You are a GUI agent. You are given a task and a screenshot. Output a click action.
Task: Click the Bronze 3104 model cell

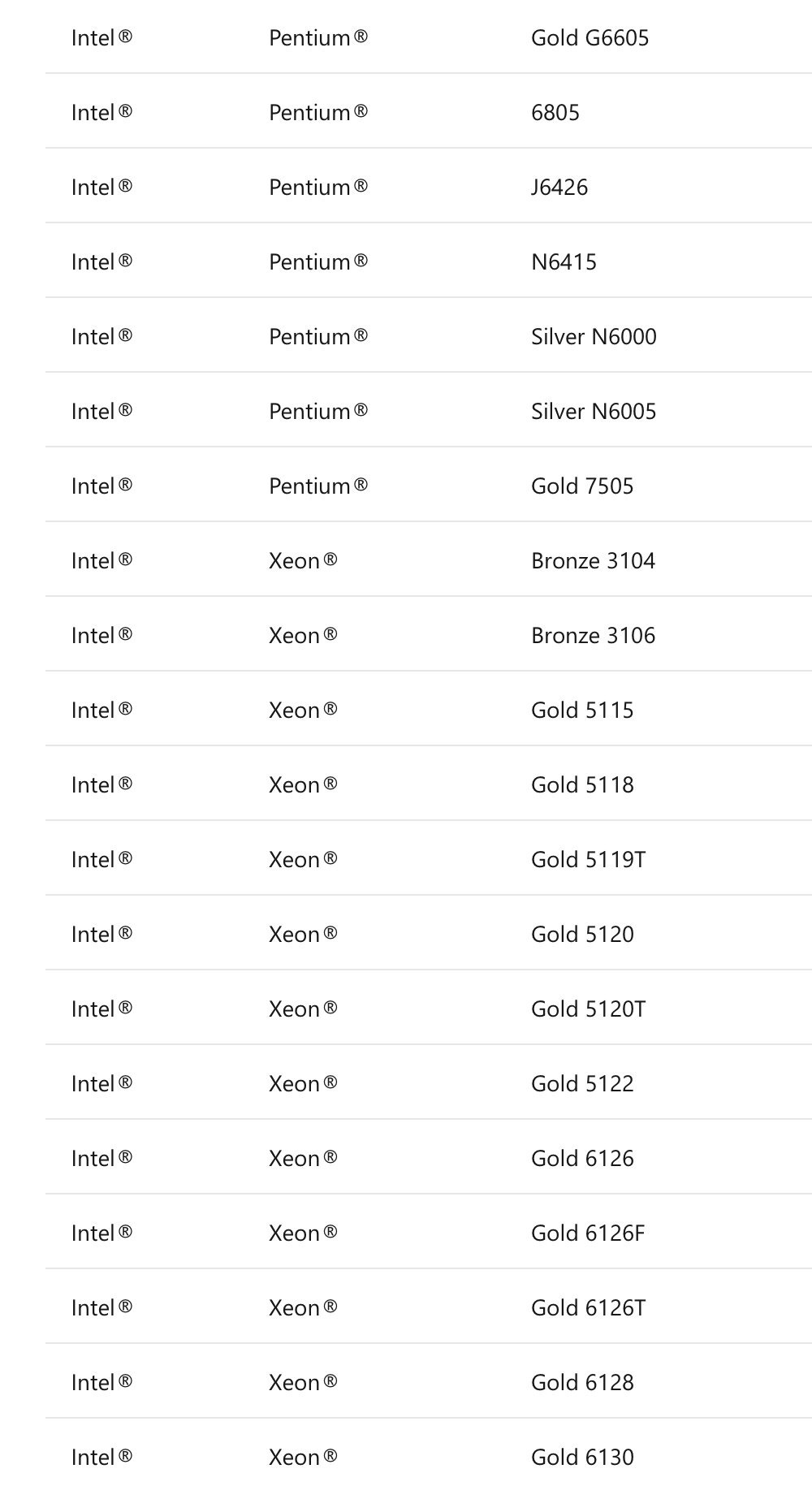[593, 561]
